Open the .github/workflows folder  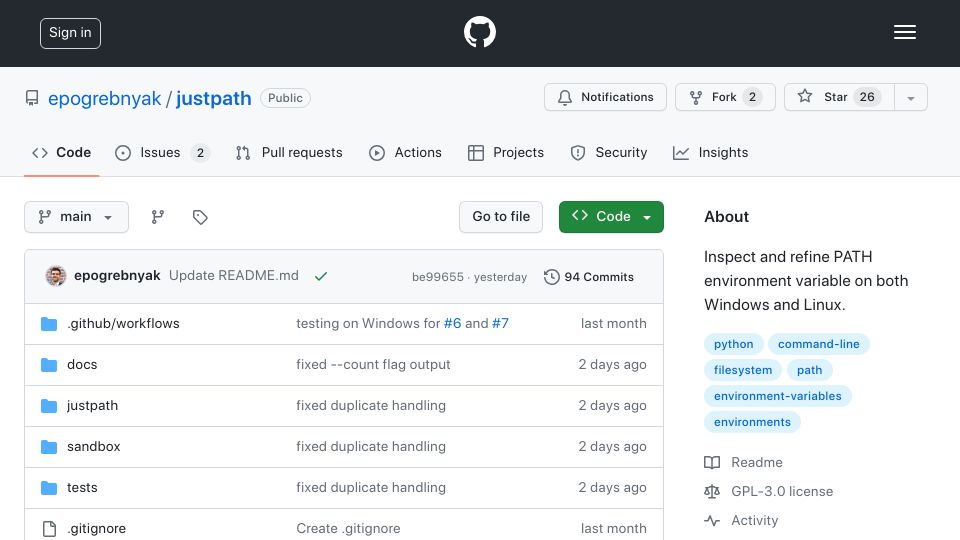coord(123,323)
